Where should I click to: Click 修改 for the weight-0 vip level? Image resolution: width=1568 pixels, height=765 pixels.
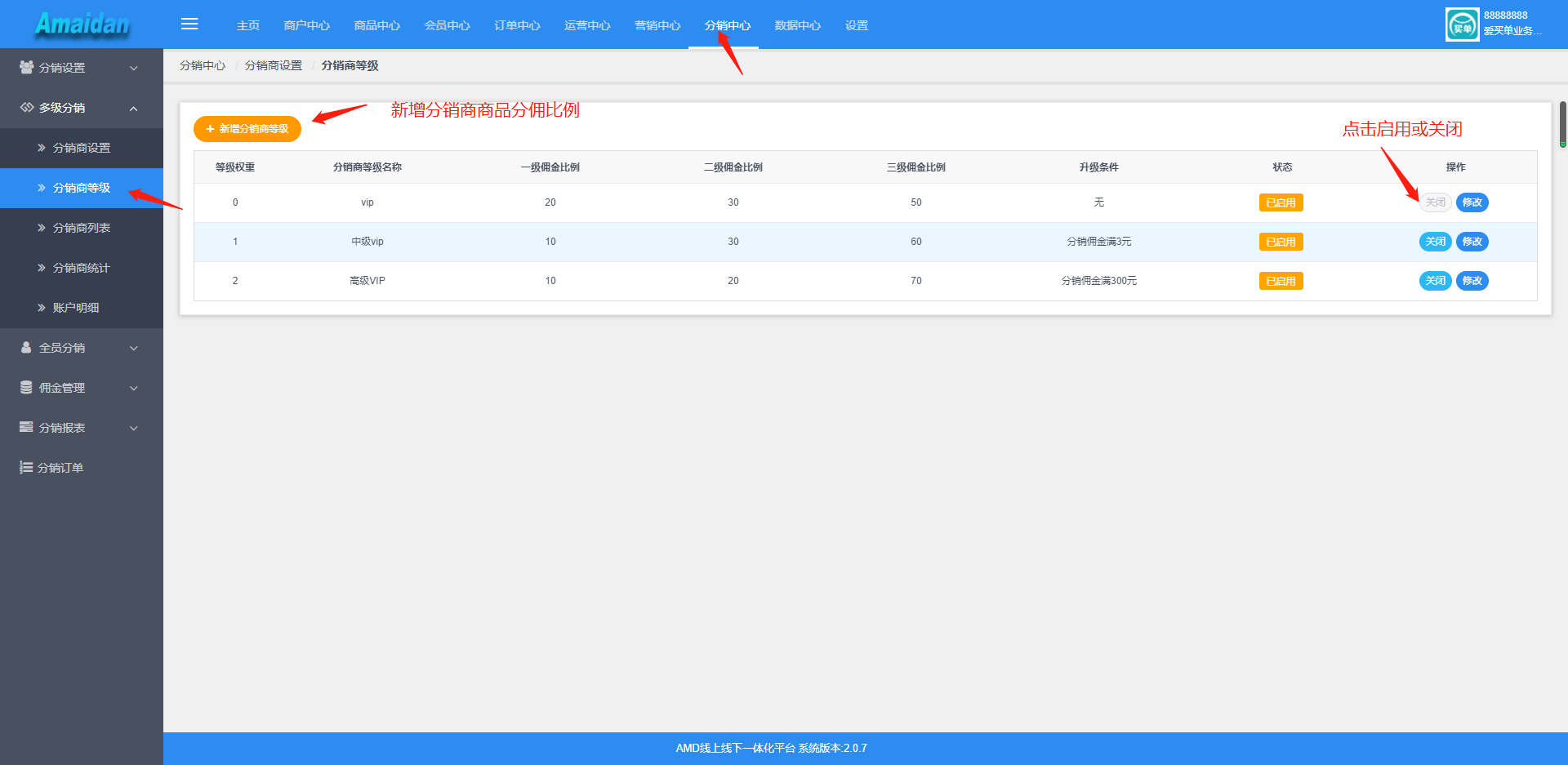1472,202
